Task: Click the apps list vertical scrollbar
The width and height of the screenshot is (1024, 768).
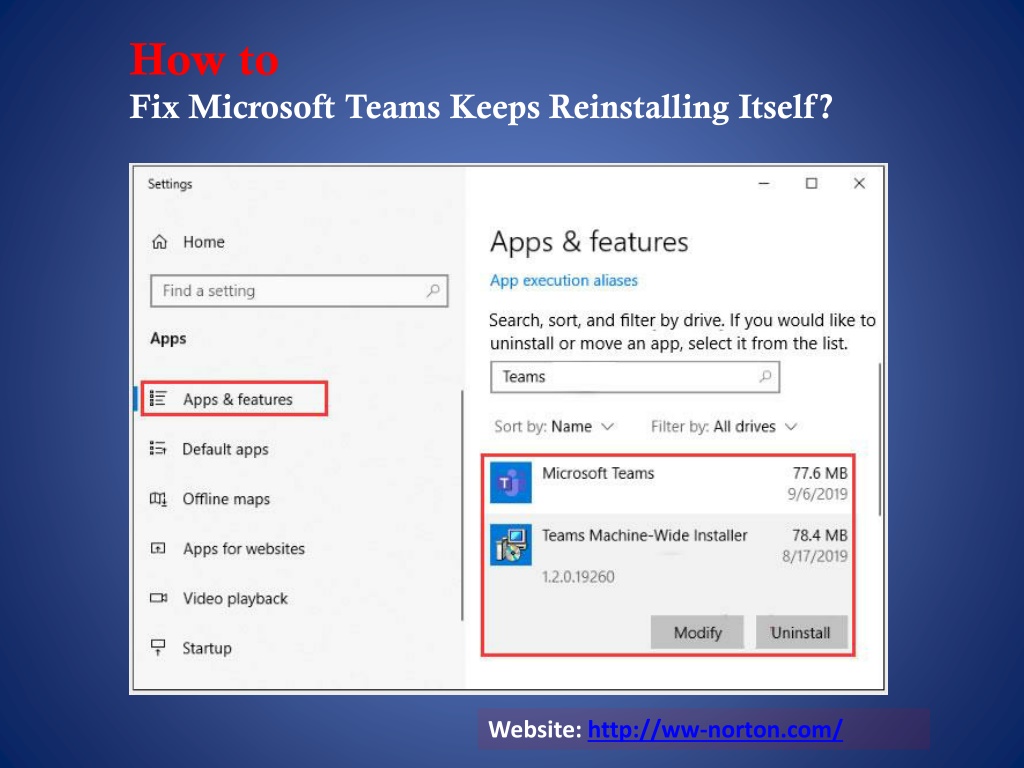Action: (x=880, y=439)
